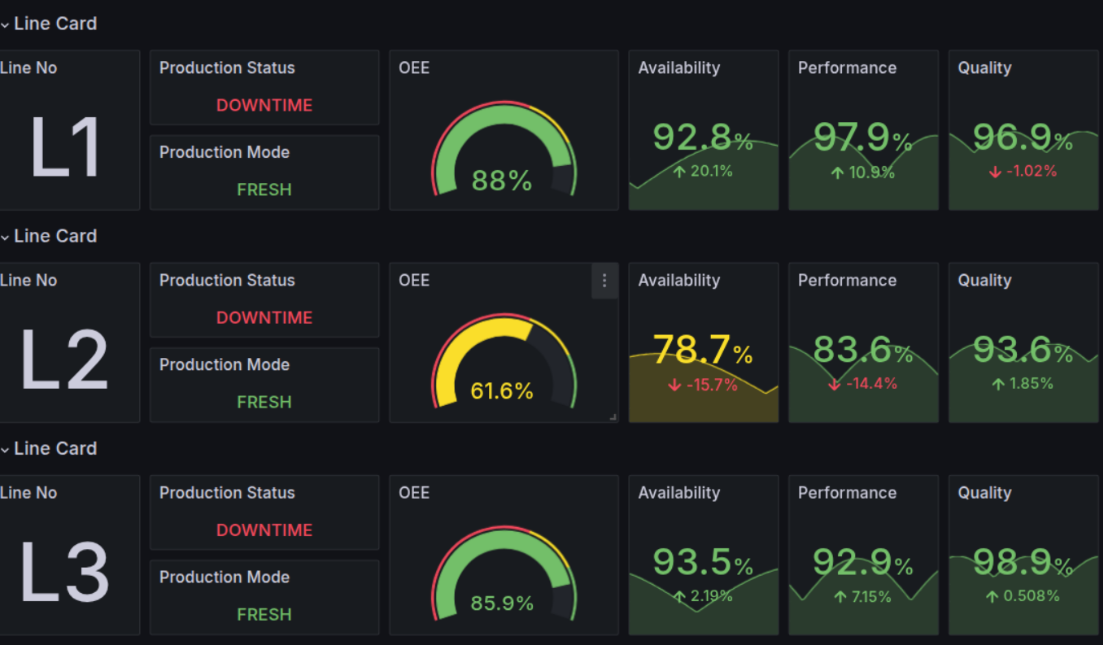This screenshot has width=1103, height=645.
Task: Select the L1 Availability 92.8% stat panel
Action: pos(703,130)
